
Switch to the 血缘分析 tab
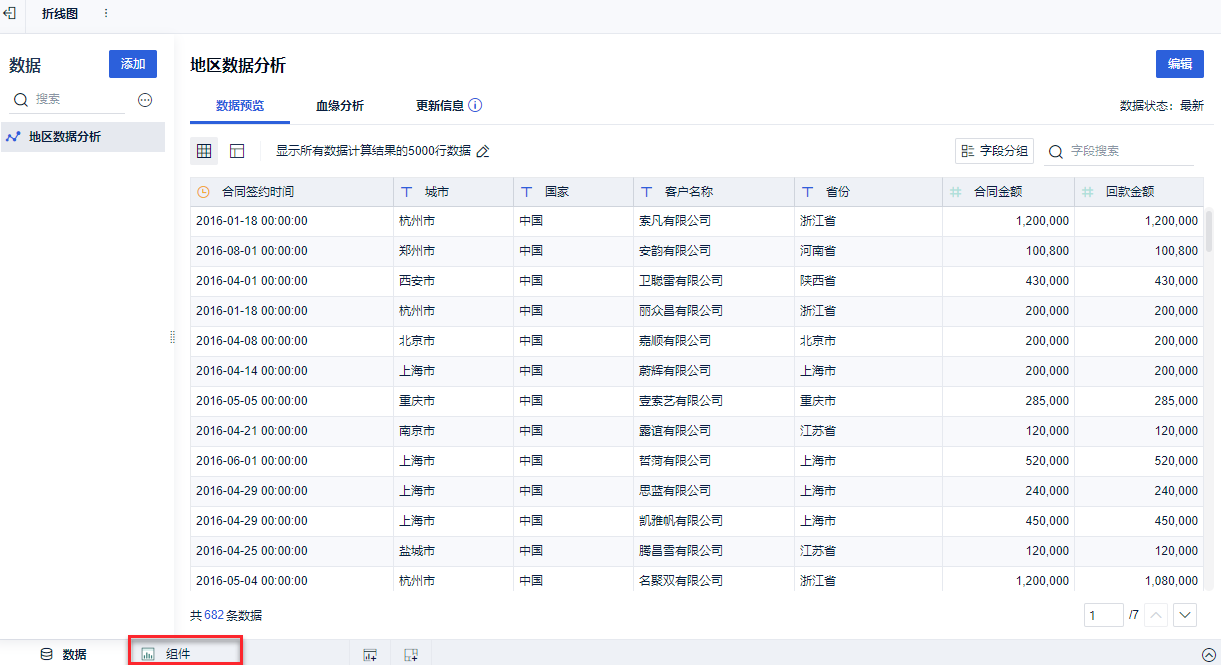tap(340, 105)
